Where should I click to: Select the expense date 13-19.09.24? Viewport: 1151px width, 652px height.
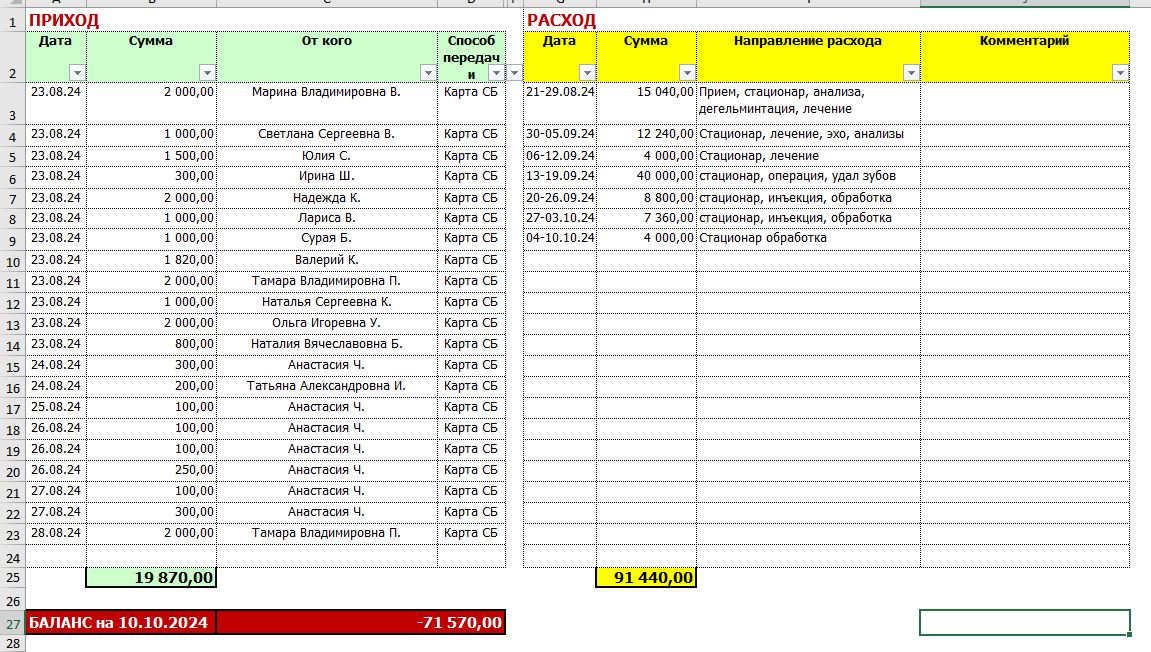pyautogui.click(x=560, y=176)
